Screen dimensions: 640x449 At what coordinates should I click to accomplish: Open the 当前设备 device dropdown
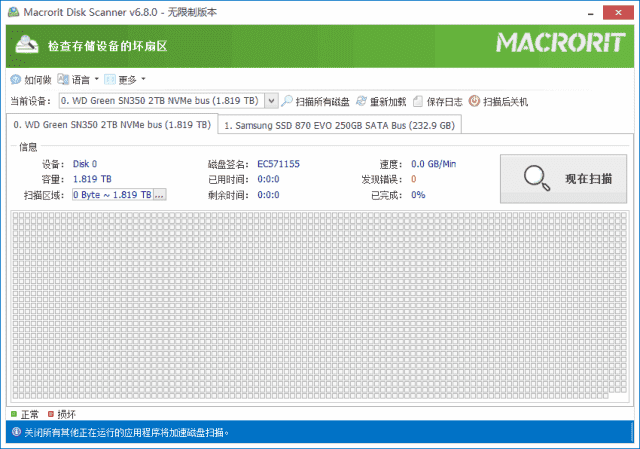pyautogui.click(x=272, y=101)
